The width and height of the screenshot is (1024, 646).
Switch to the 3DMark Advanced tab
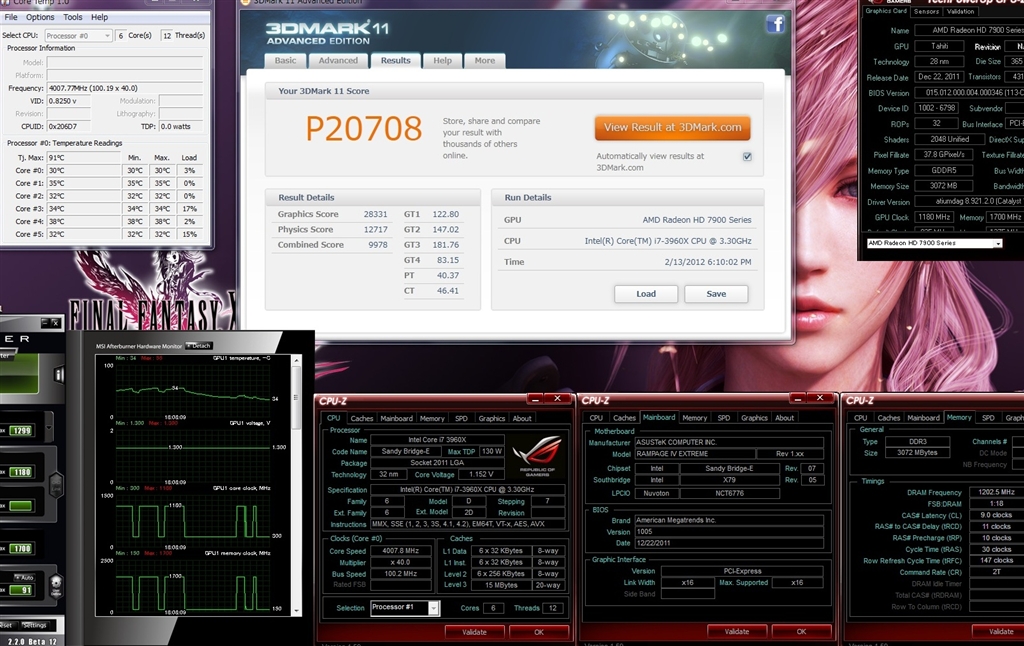pos(338,61)
